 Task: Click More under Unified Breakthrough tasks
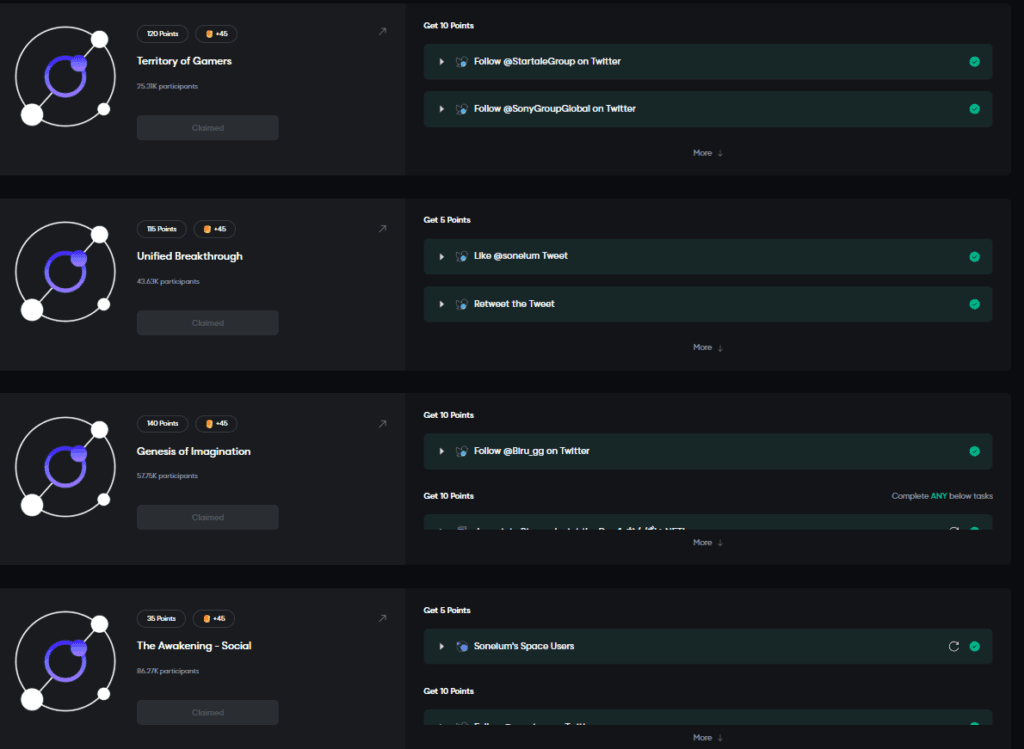707,347
